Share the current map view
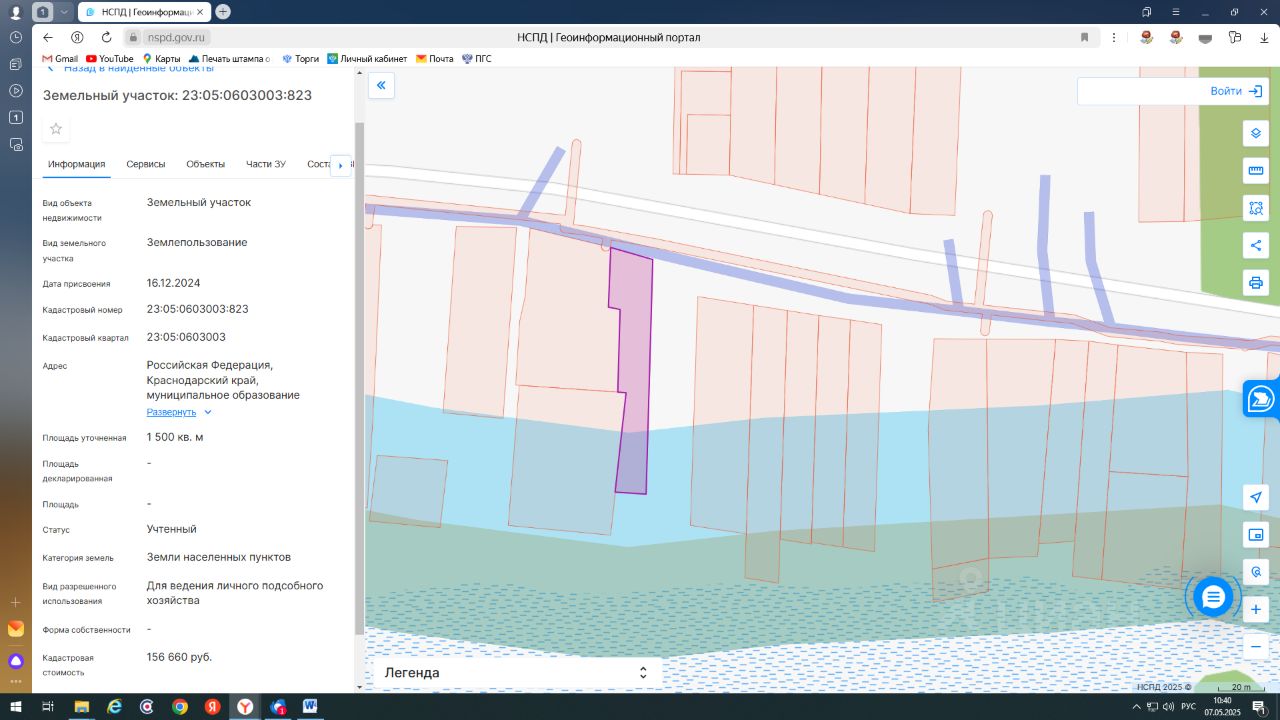 (1256, 245)
